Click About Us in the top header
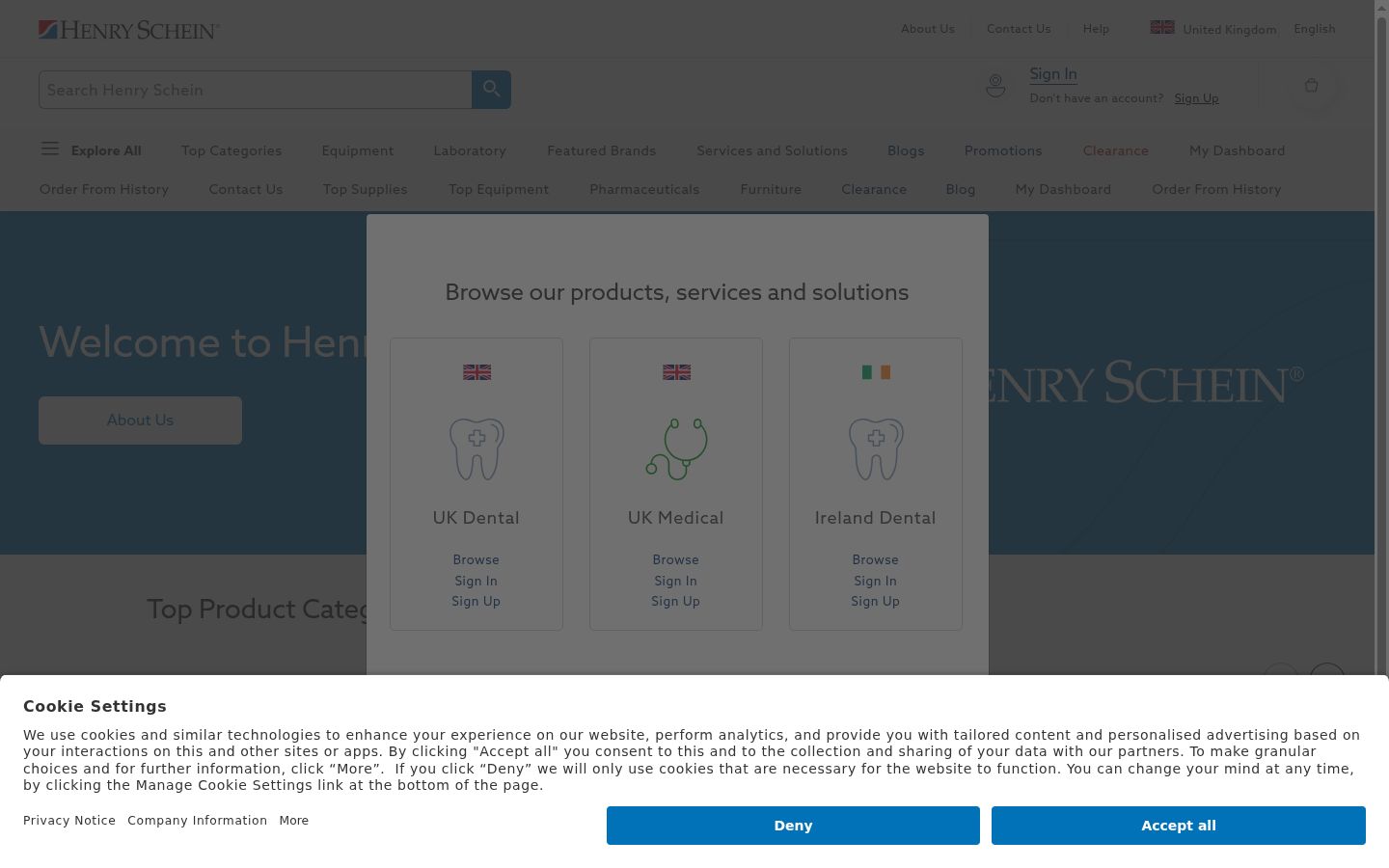This screenshot has height=868, width=1389. coord(928,29)
